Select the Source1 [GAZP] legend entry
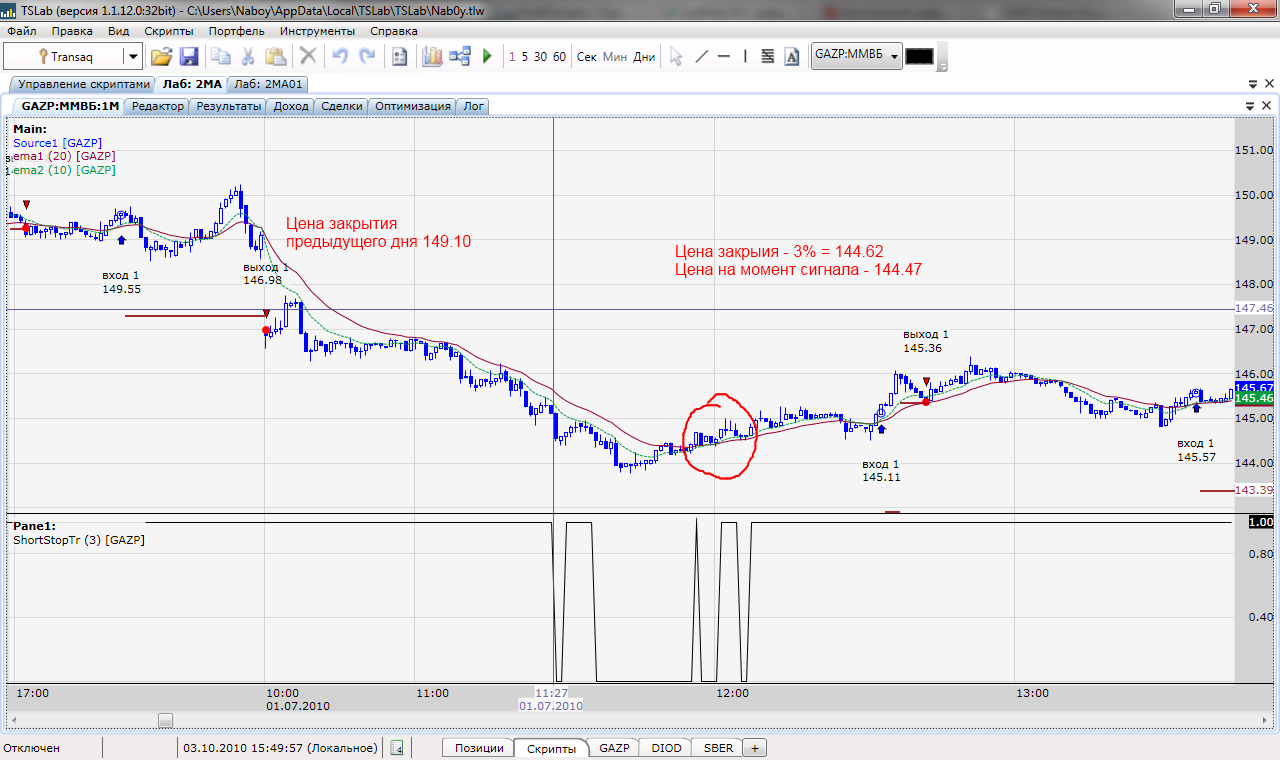The width and height of the screenshot is (1280, 760). point(58,143)
